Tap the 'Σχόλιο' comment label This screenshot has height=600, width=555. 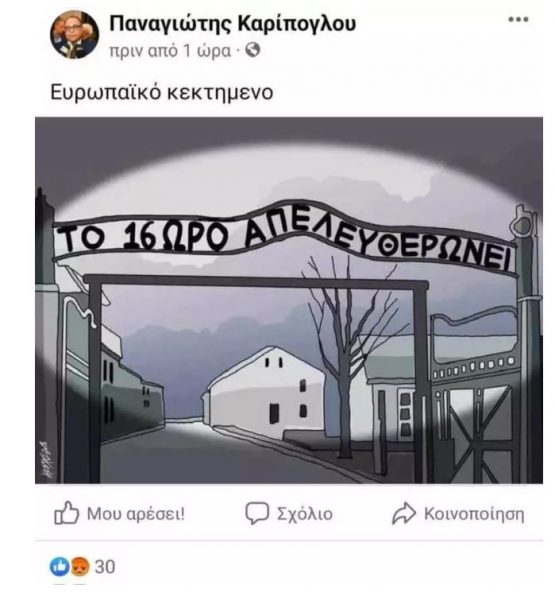pyautogui.click(x=305, y=514)
